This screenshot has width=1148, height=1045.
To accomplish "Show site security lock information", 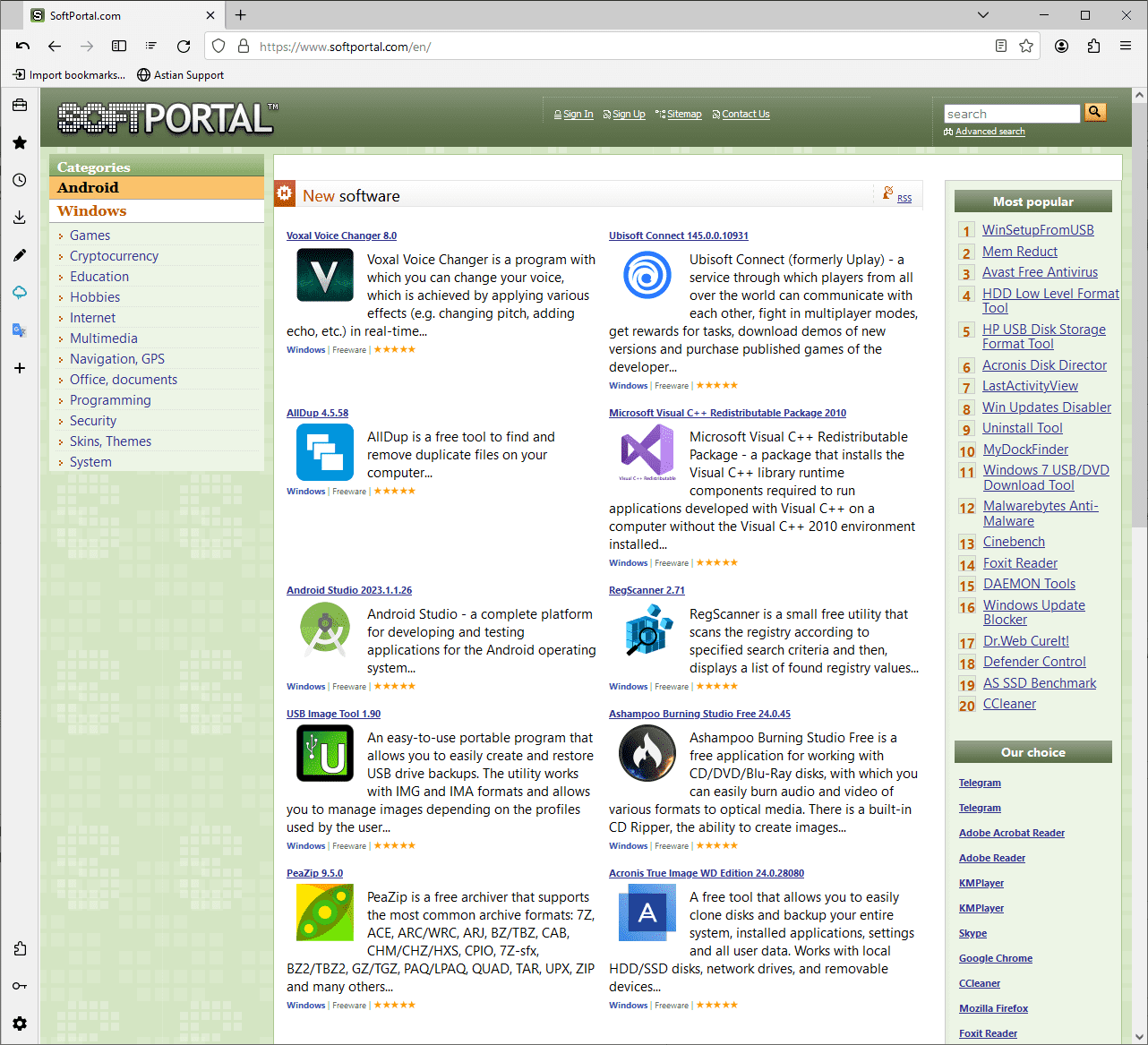I will pyautogui.click(x=243, y=47).
